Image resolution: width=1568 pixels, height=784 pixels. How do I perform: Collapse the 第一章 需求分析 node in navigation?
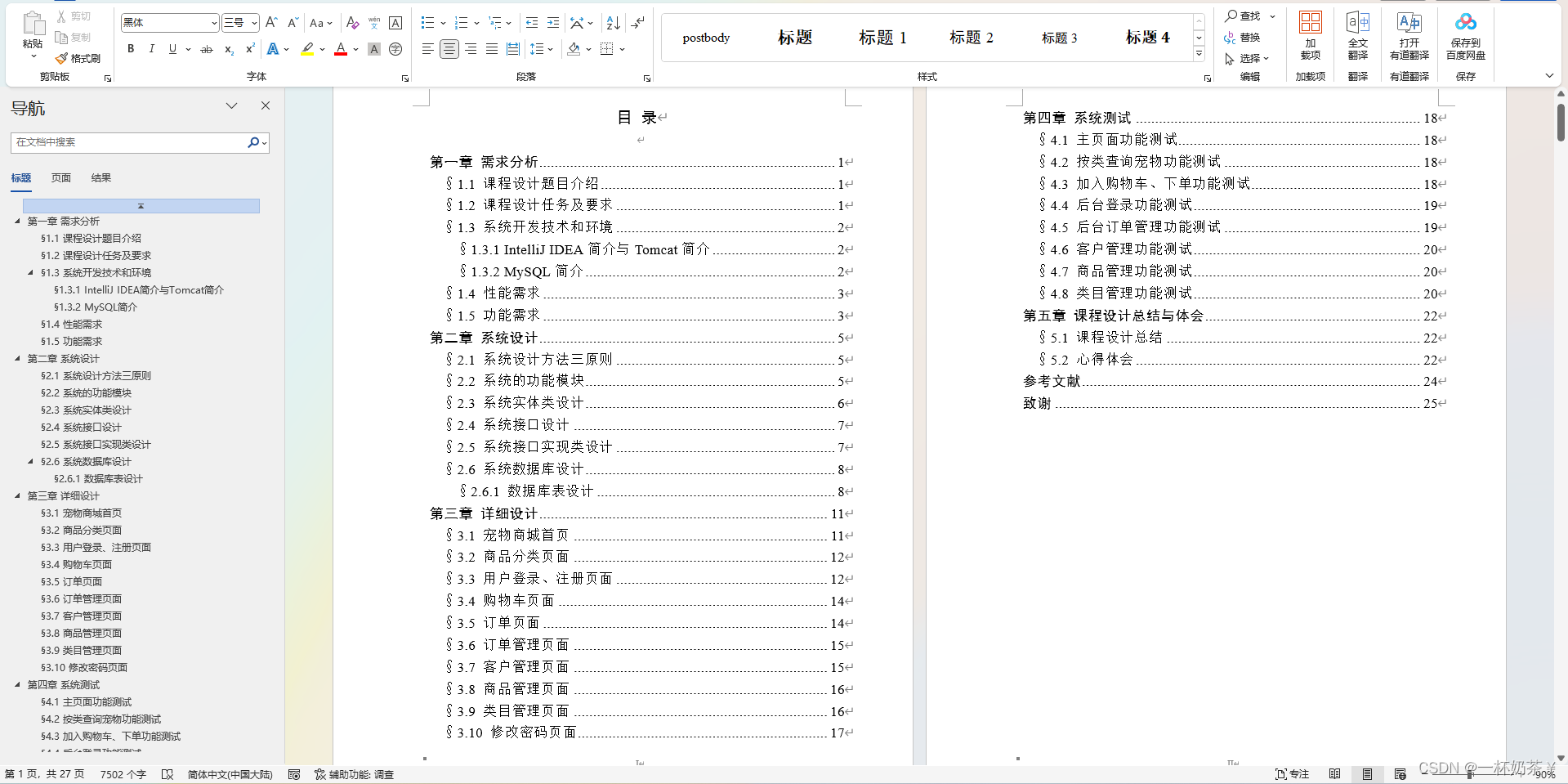(17, 221)
